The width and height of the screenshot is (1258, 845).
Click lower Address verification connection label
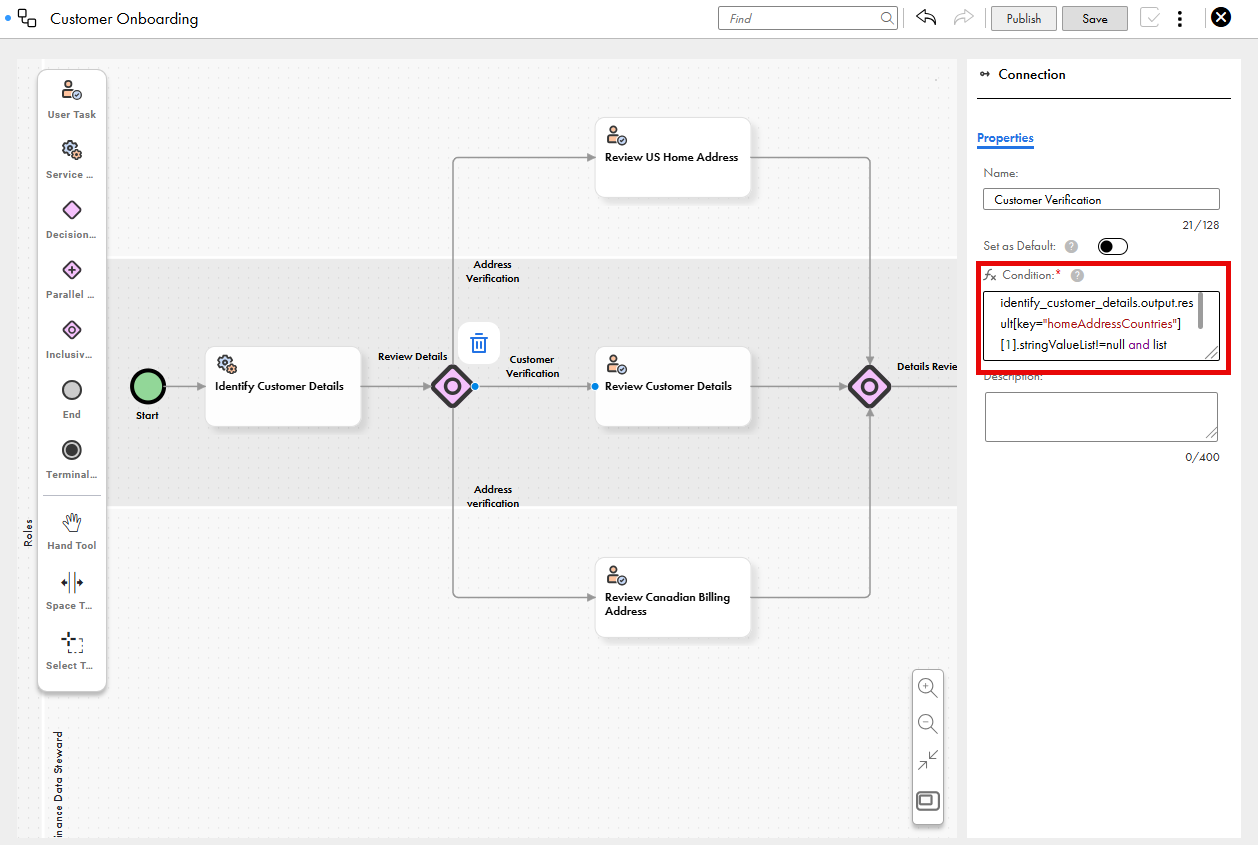tap(493, 496)
